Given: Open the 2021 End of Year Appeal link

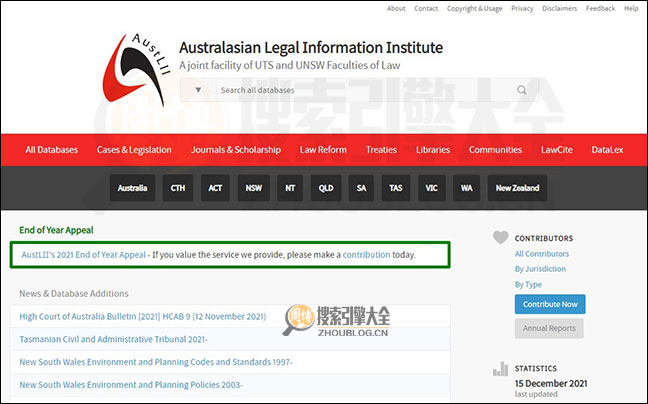Looking at the screenshot, I should [83, 255].
